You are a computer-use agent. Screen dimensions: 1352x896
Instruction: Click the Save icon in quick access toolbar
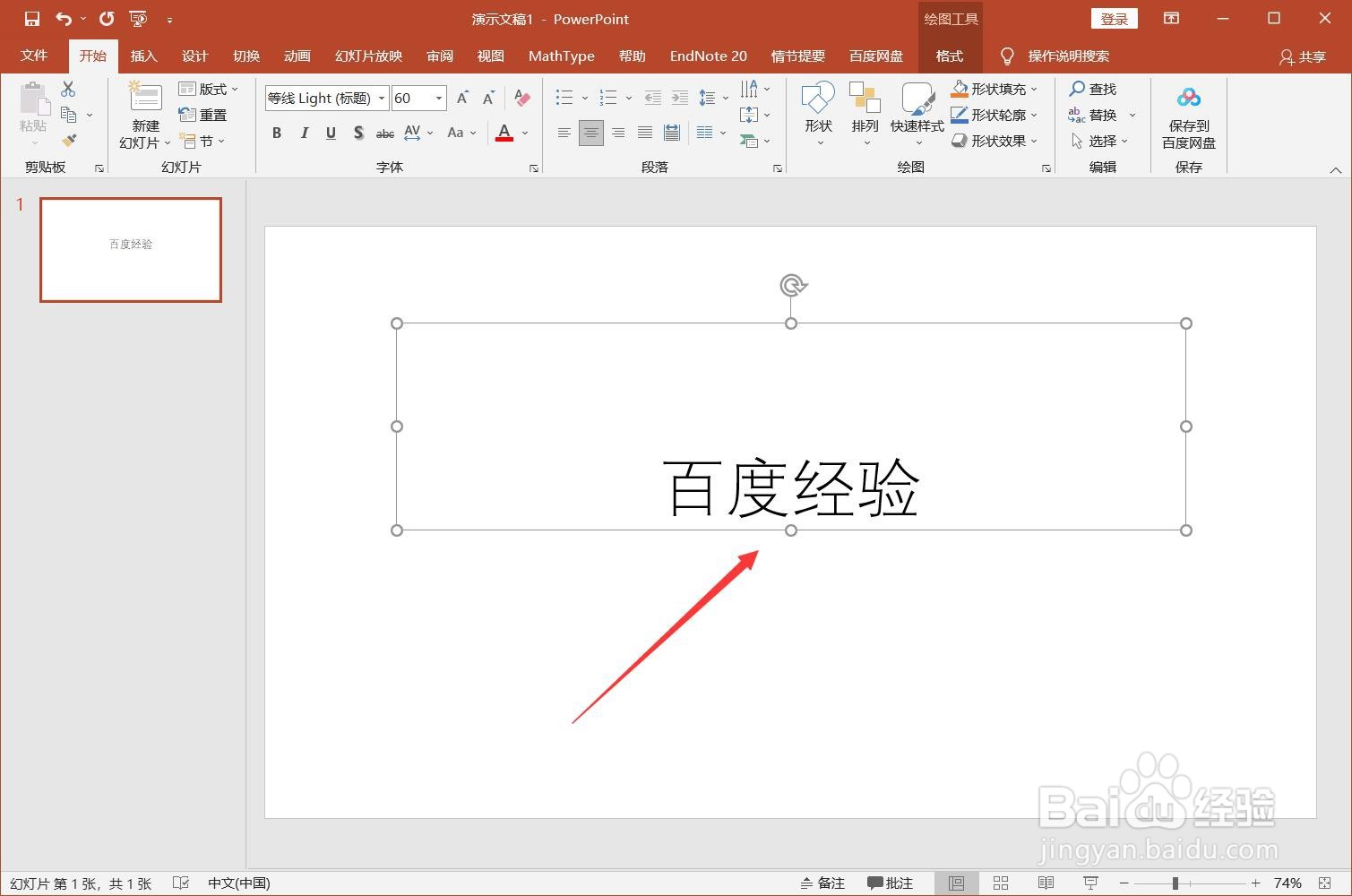(32, 19)
